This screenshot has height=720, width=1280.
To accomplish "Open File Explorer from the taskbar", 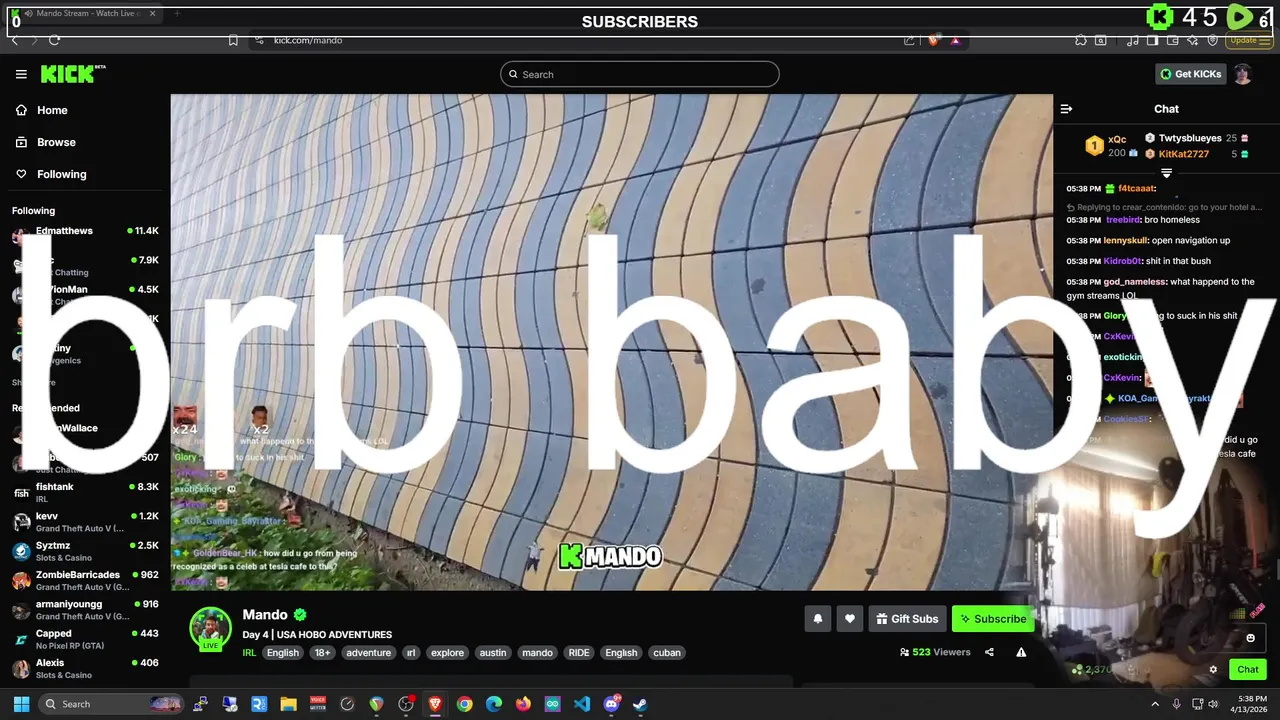I will pyautogui.click(x=288, y=704).
